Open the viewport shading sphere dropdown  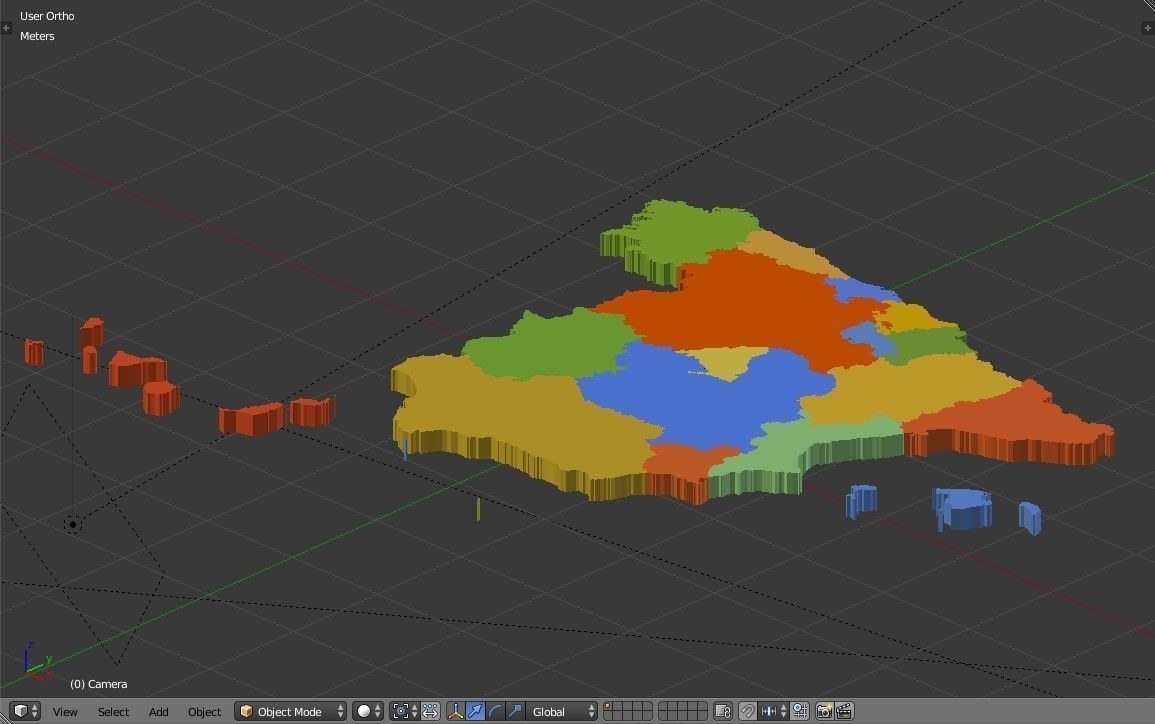pyautogui.click(x=368, y=711)
